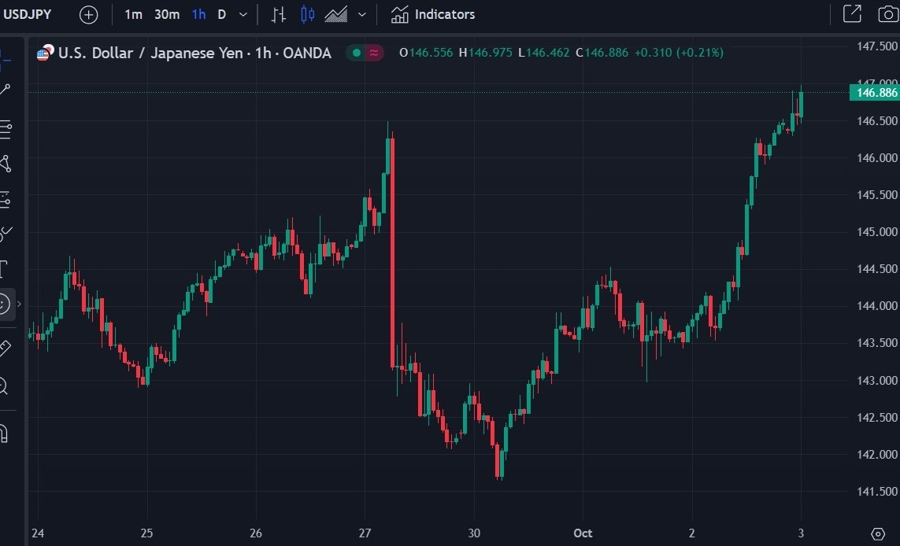Select the area chart style icon
This screenshot has width=900, height=546.
click(336, 14)
